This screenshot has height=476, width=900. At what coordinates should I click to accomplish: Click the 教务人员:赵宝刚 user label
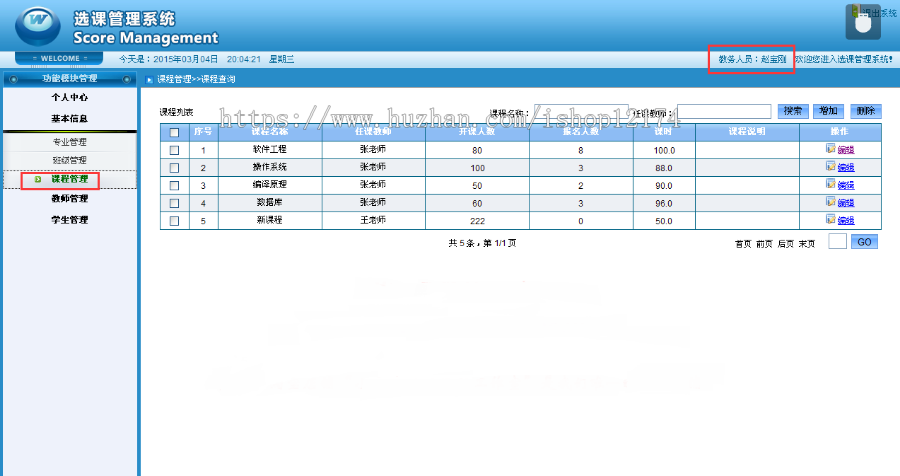[x=752, y=59]
